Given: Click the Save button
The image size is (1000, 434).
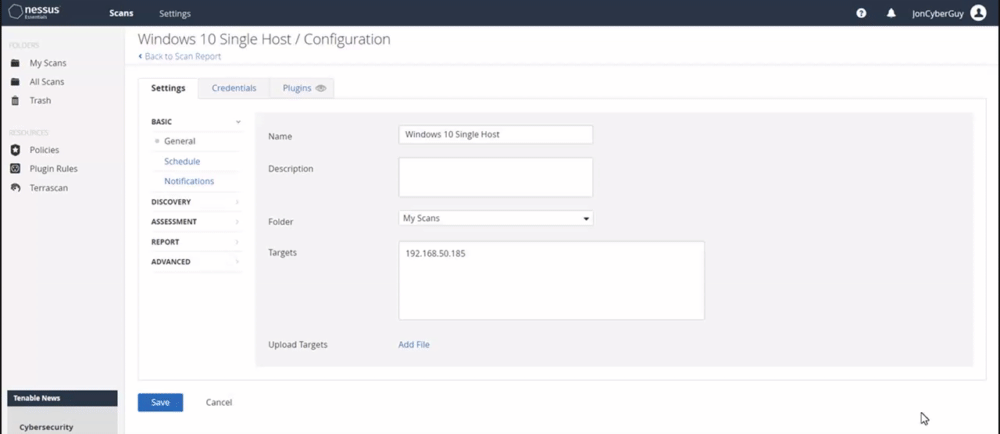Looking at the screenshot, I should point(161,402).
